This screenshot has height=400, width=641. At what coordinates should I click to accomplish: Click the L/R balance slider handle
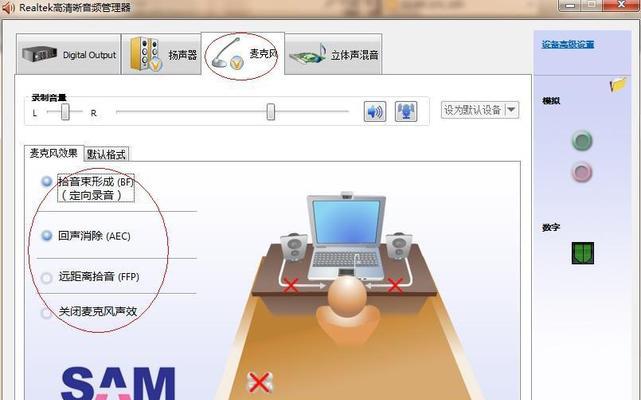tap(65, 112)
